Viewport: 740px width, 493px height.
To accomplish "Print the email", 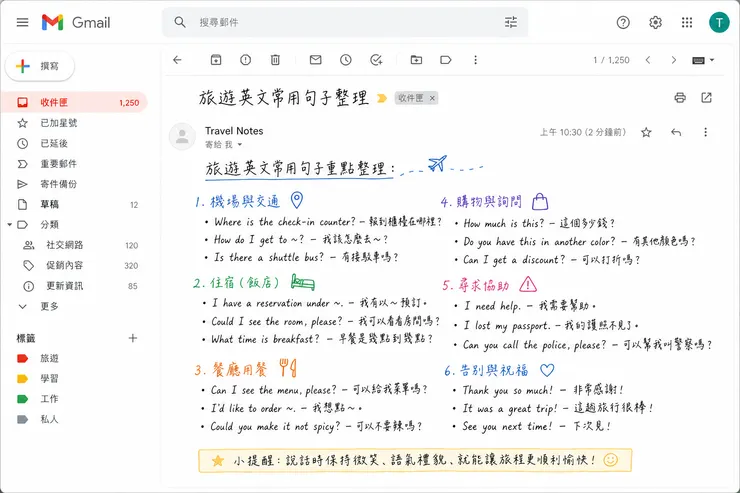I will pos(680,98).
